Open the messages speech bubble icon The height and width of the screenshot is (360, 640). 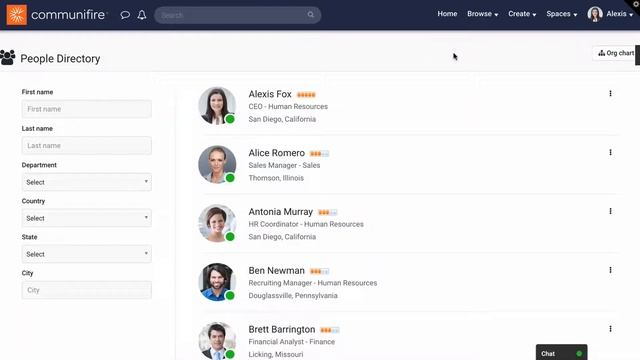[x=125, y=15]
